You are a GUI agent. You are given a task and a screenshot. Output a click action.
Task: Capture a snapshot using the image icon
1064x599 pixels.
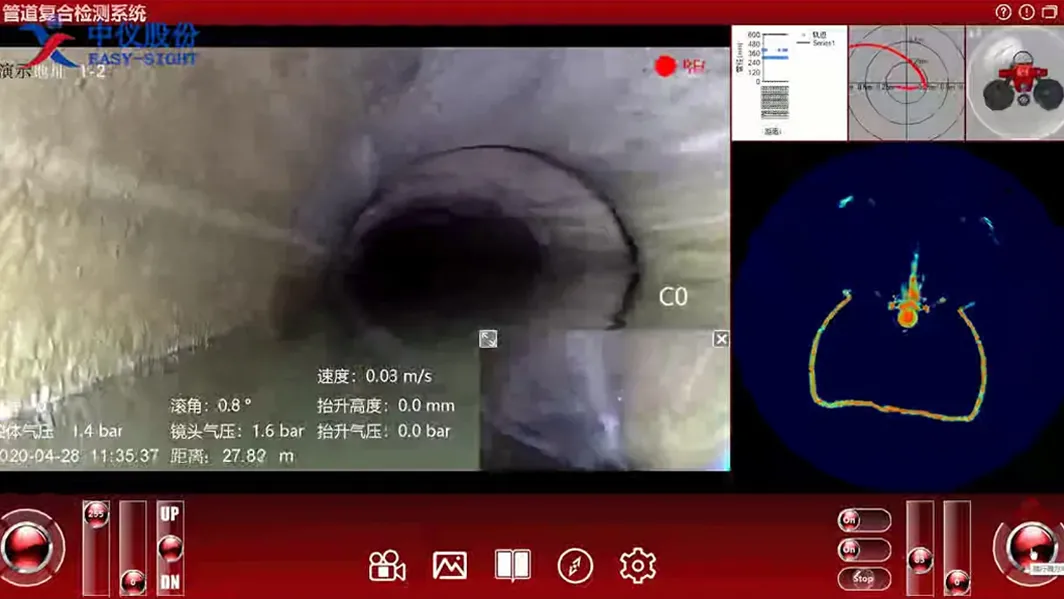(449, 565)
